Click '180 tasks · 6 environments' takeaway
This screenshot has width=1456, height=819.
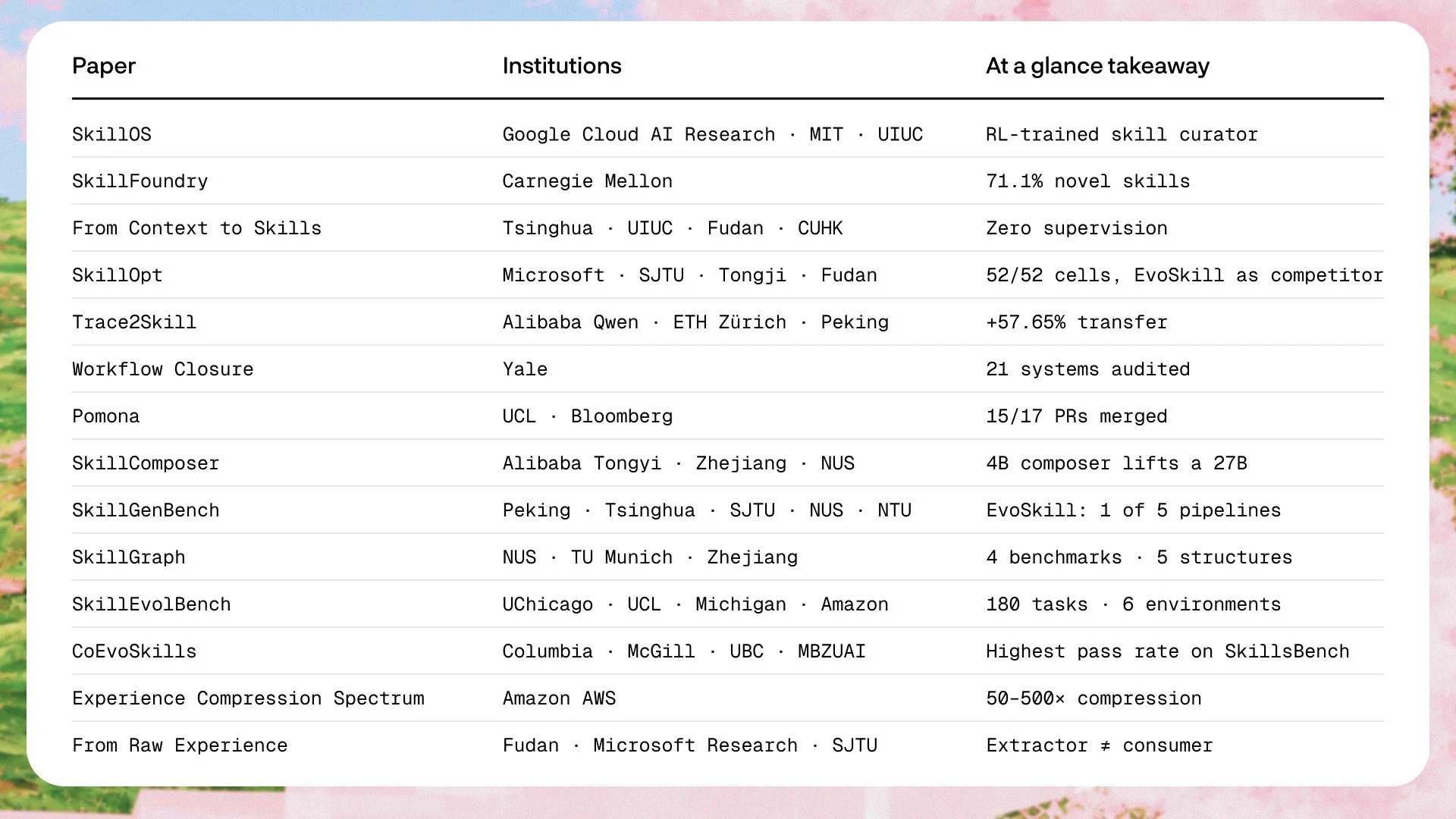pyautogui.click(x=1133, y=604)
